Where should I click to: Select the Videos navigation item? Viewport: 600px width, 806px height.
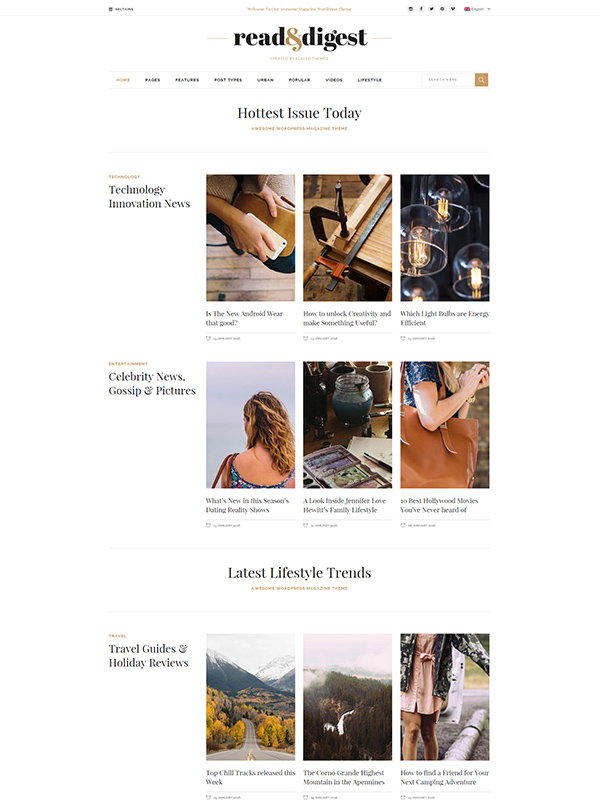click(x=334, y=80)
